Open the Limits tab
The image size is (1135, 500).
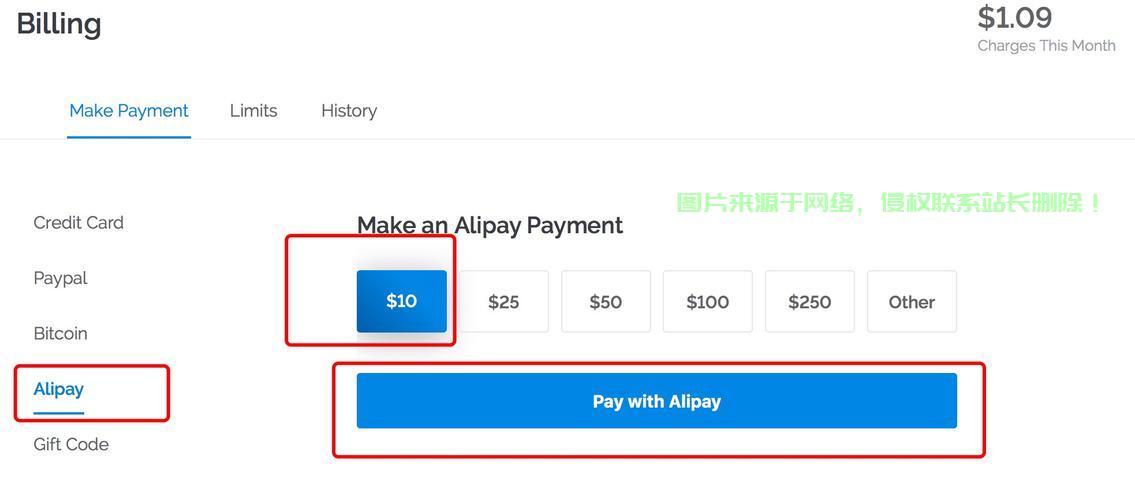pos(253,111)
